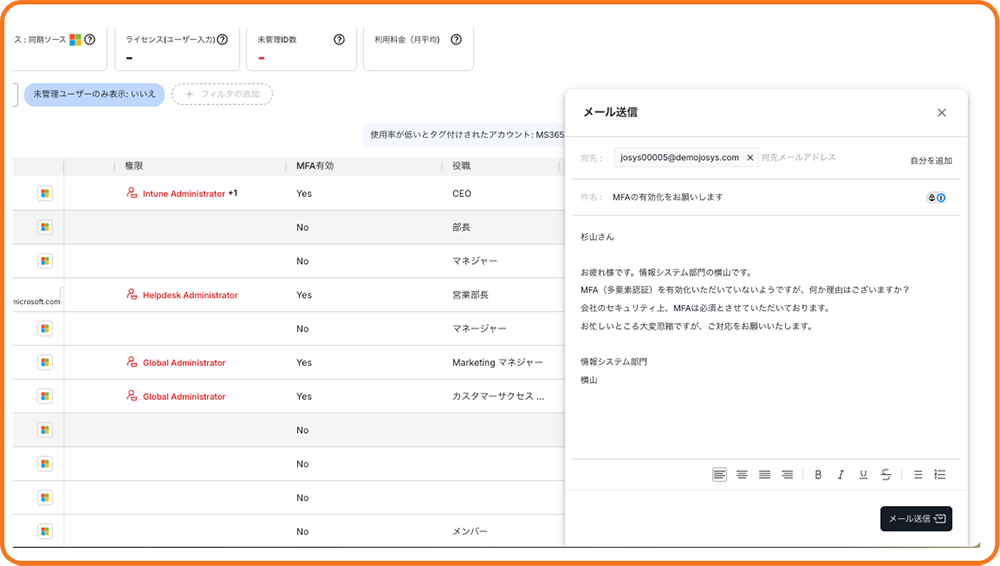The height and width of the screenshot is (566, 1000).
Task: Select left alignment in toolbar
Action: pos(719,475)
